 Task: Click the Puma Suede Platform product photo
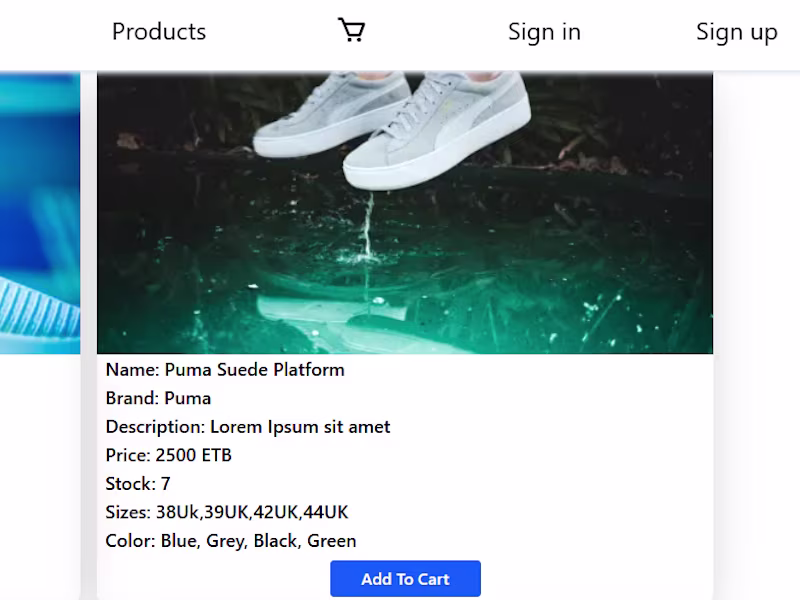coord(404,213)
